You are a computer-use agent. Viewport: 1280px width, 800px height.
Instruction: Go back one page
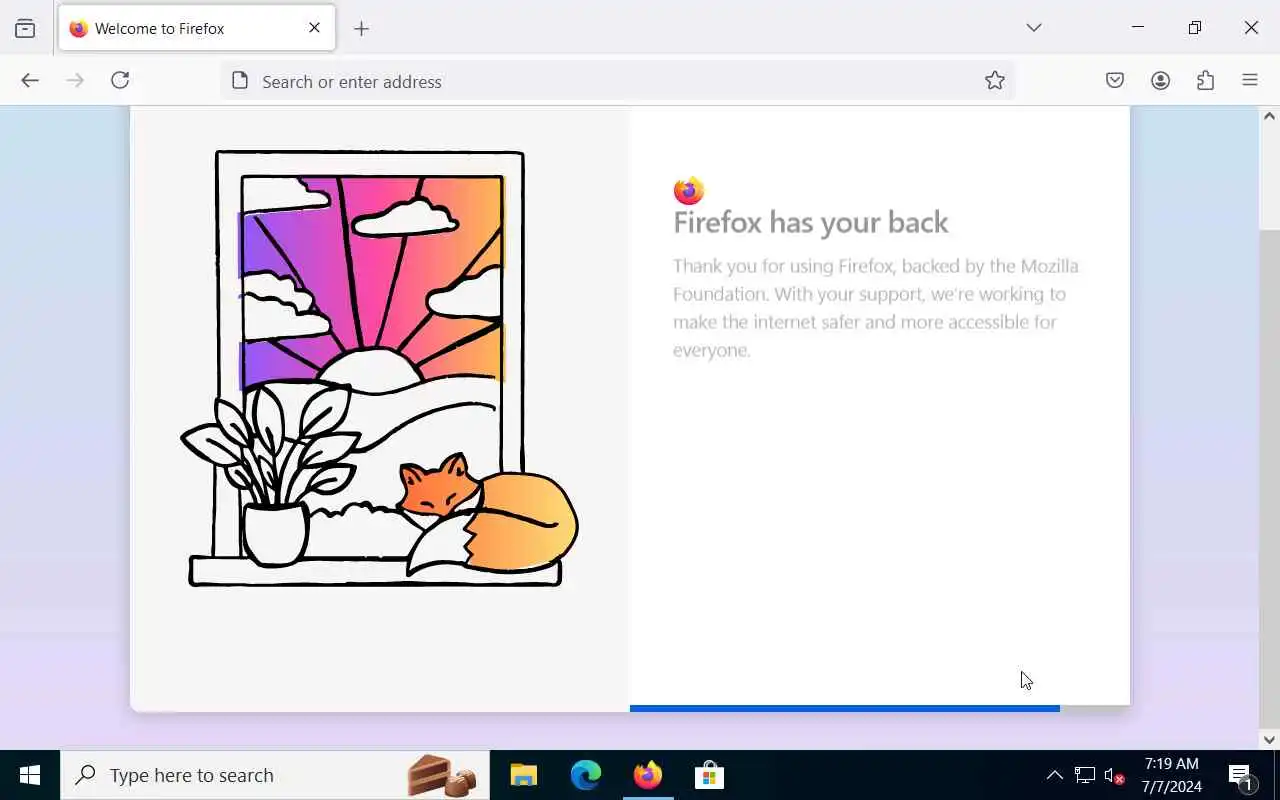(x=30, y=81)
